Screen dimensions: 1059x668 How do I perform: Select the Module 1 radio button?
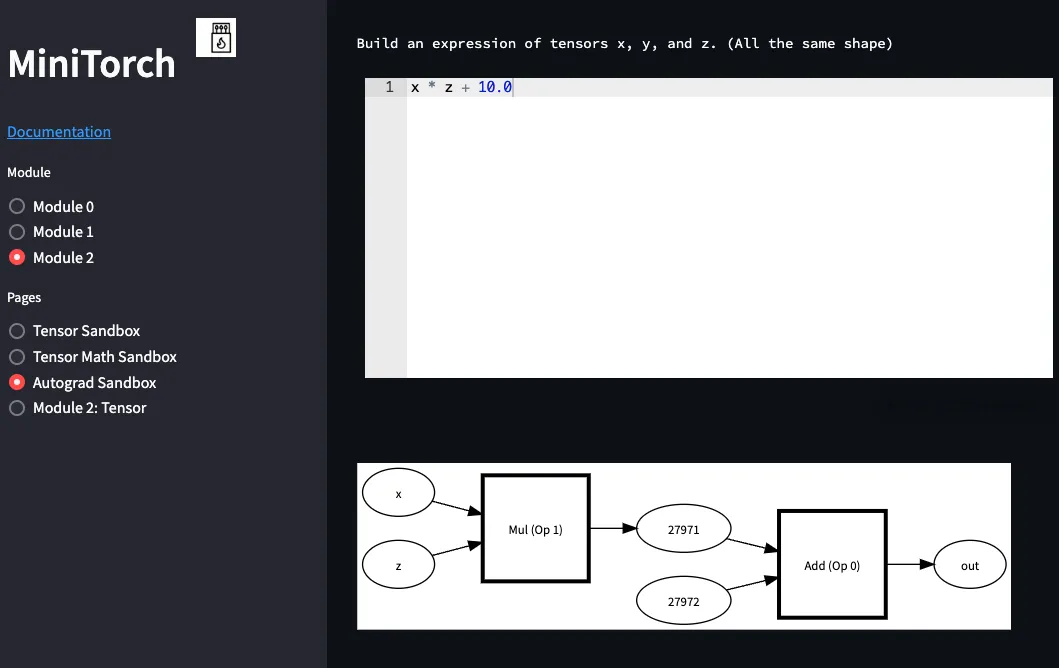17,232
